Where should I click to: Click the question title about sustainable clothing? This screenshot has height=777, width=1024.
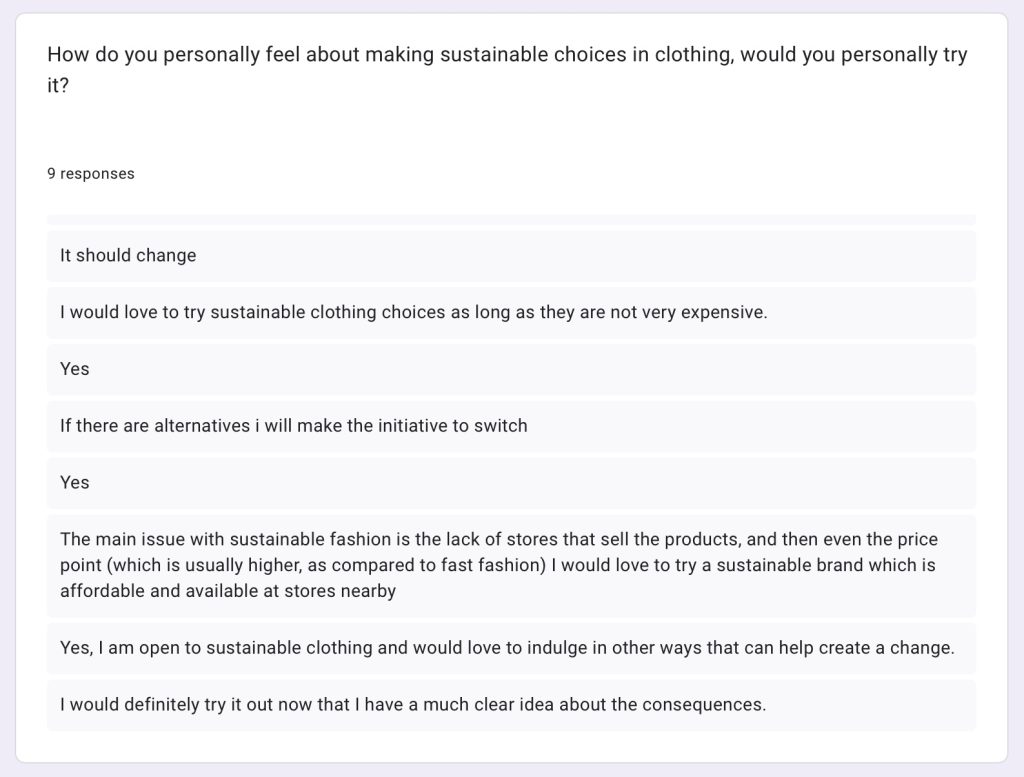click(x=507, y=69)
